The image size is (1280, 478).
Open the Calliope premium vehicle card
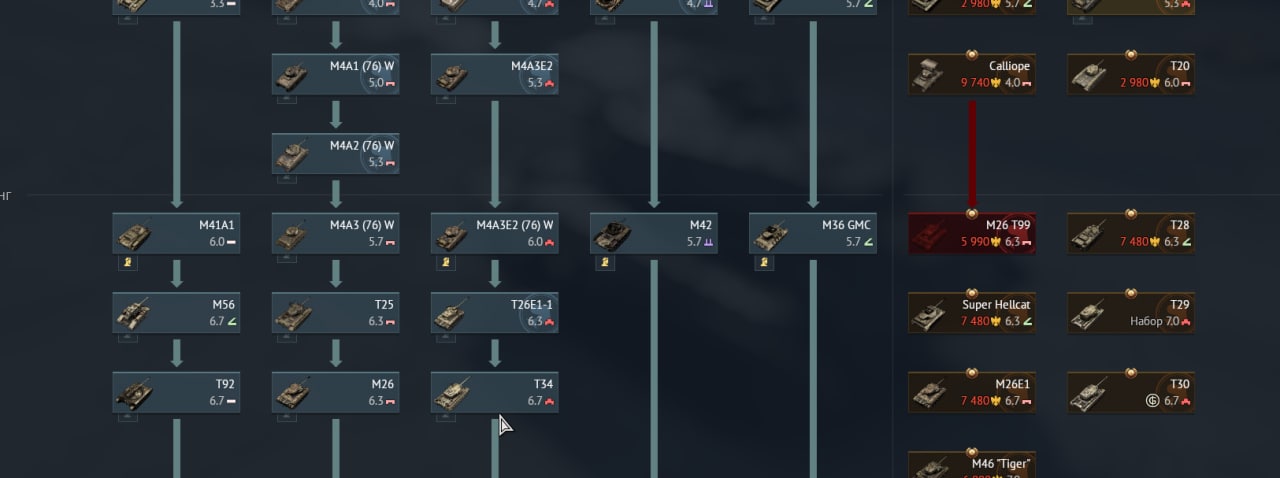(971, 74)
